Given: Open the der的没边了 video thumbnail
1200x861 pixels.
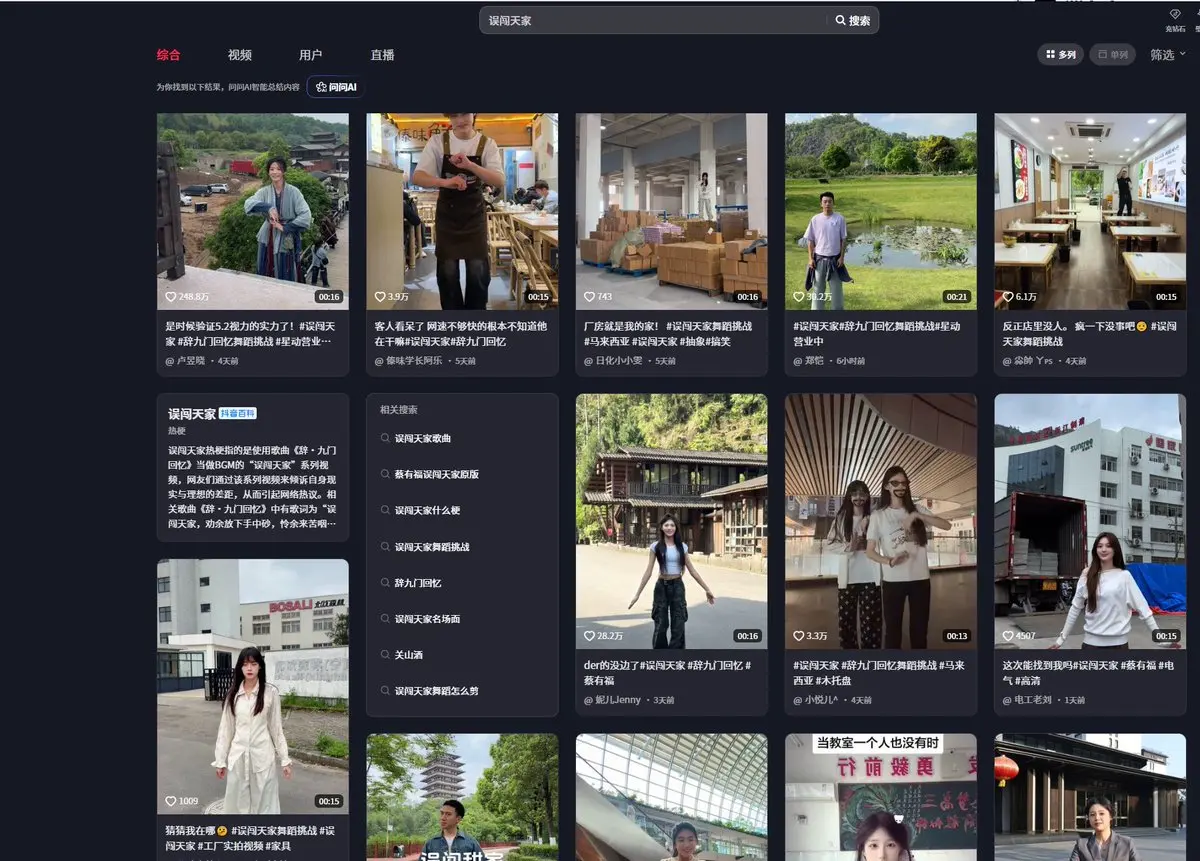Looking at the screenshot, I should pos(671,521).
